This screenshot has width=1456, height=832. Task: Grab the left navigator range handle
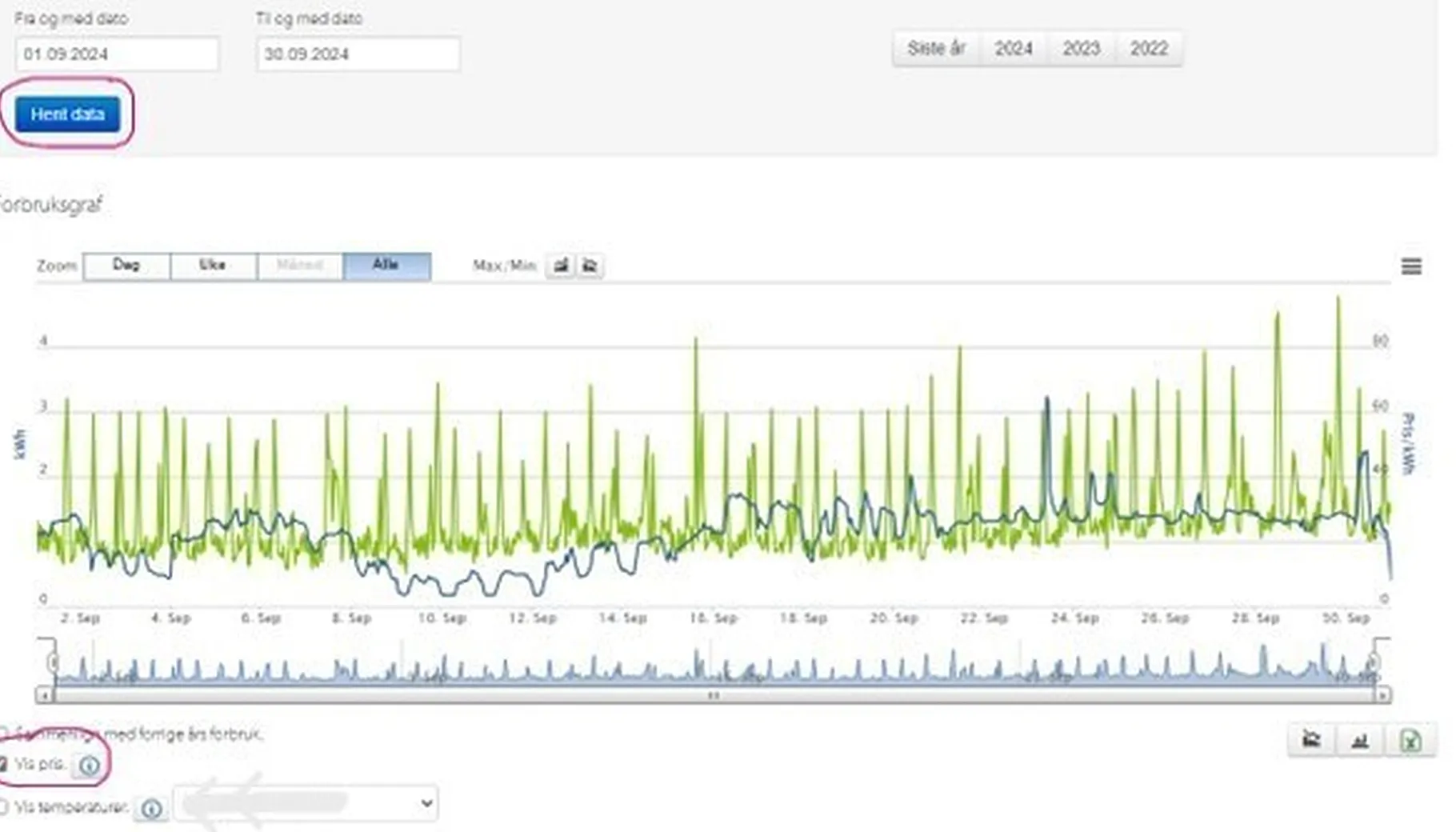(x=53, y=662)
